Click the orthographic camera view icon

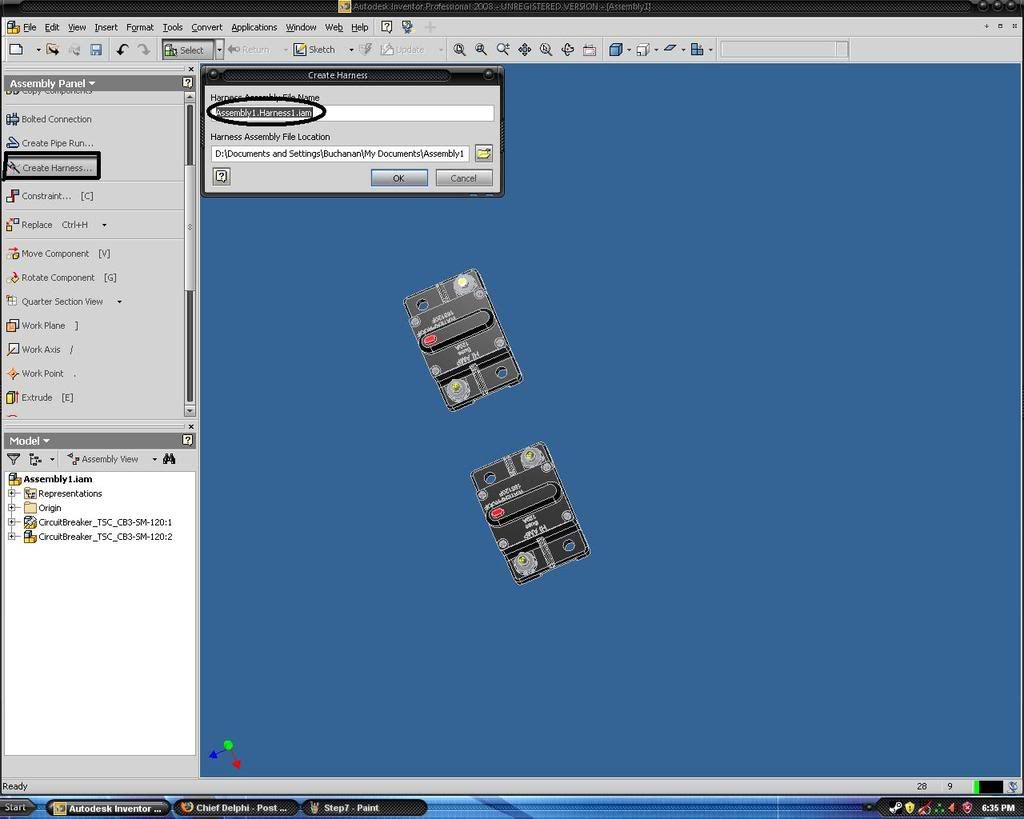[x=643, y=50]
